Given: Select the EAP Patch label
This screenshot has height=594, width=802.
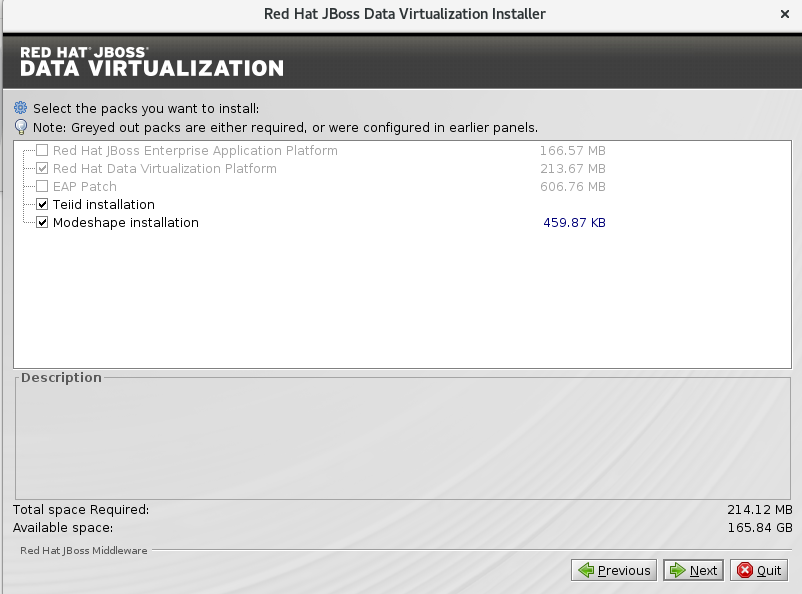Looking at the screenshot, I should click(85, 186).
